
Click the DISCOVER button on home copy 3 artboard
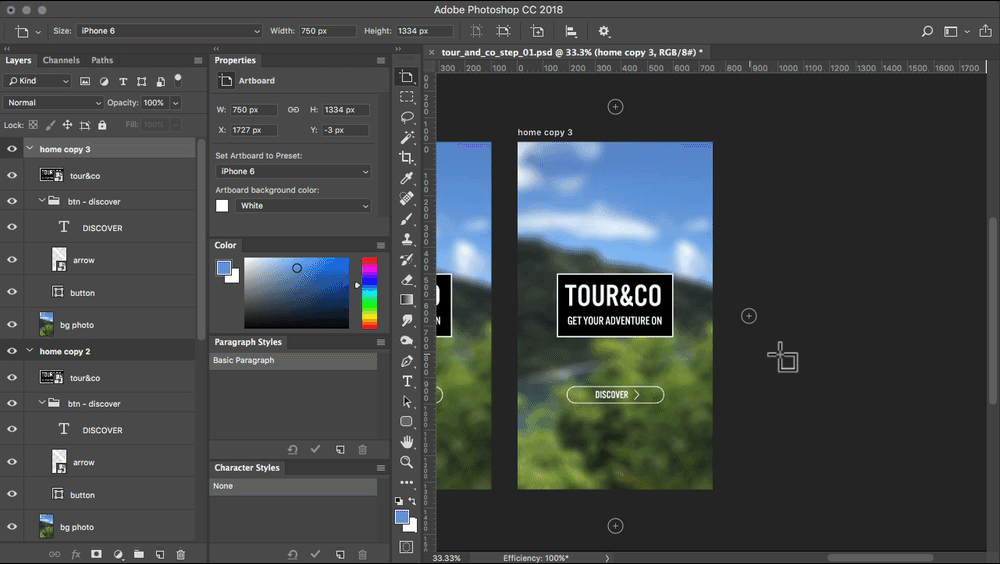pos(615,395)
